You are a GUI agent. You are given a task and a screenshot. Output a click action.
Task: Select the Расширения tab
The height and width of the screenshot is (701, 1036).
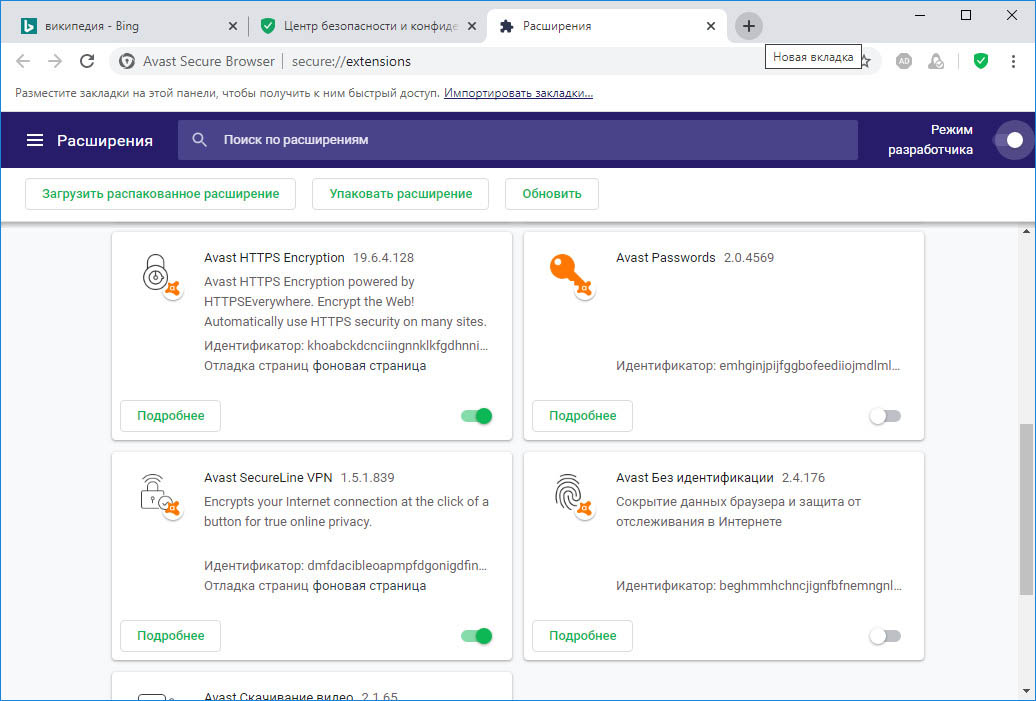click(x=607, y=26)
